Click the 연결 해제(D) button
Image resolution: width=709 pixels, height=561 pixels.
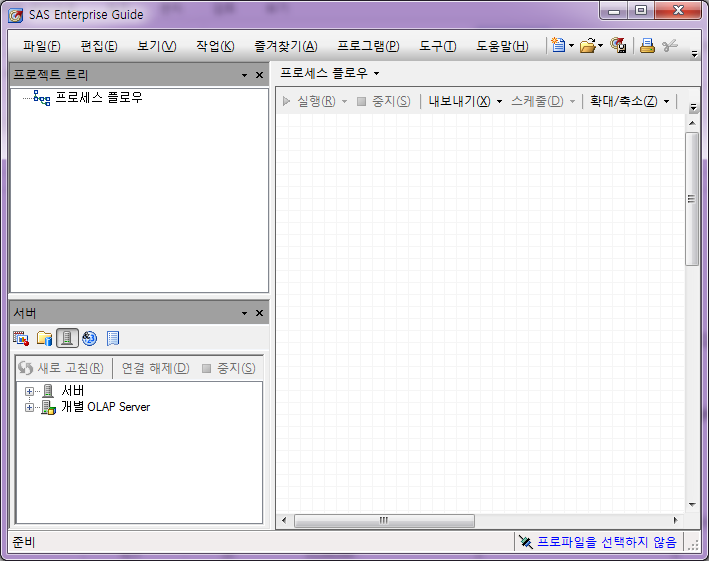coord(155,368)
